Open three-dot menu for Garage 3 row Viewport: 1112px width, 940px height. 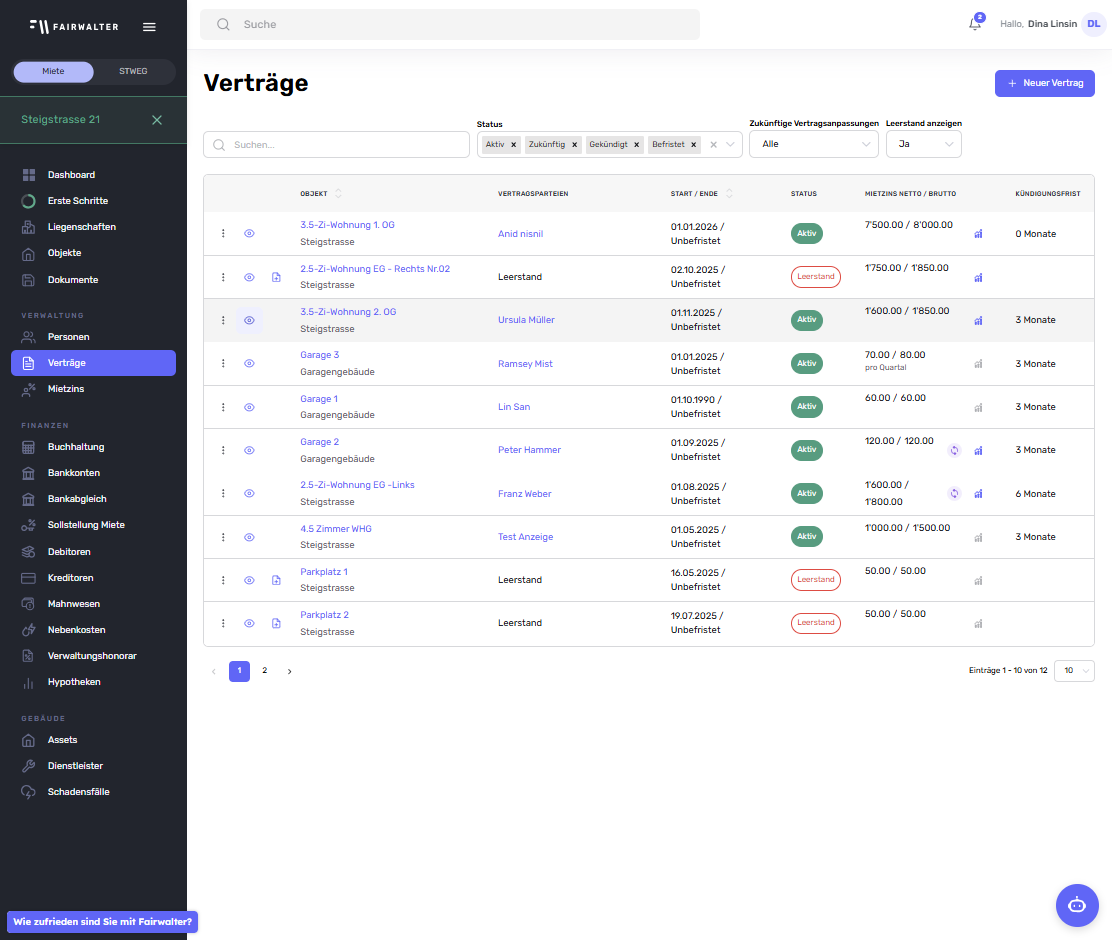point(223,364)
